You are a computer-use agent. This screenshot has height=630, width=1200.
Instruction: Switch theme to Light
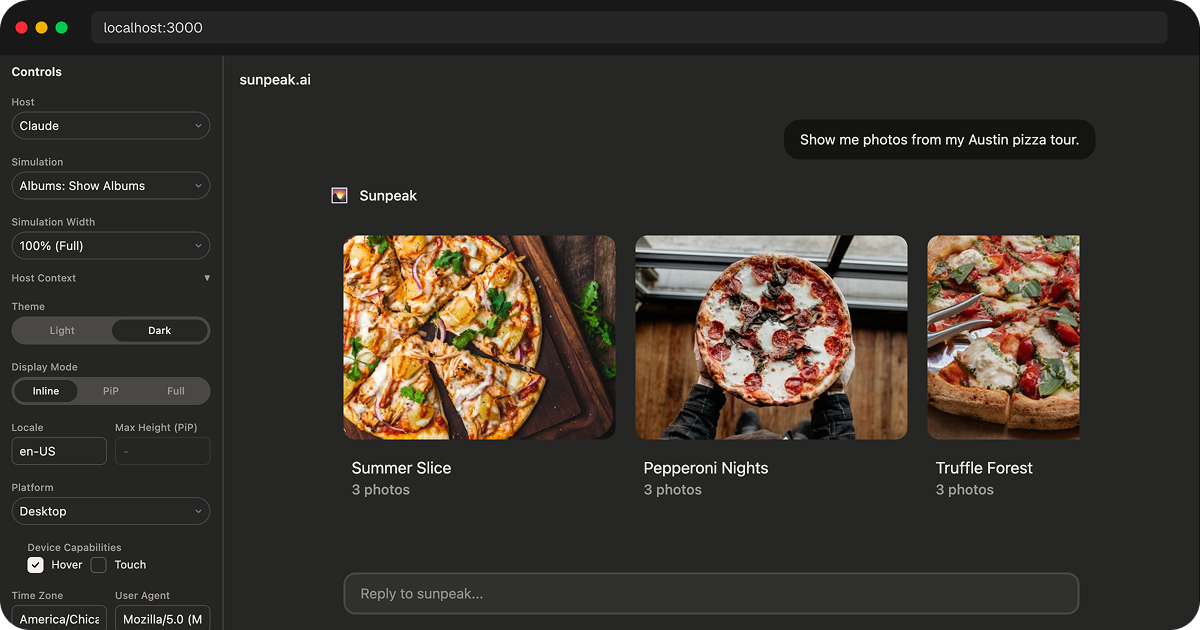click(62, 331)
